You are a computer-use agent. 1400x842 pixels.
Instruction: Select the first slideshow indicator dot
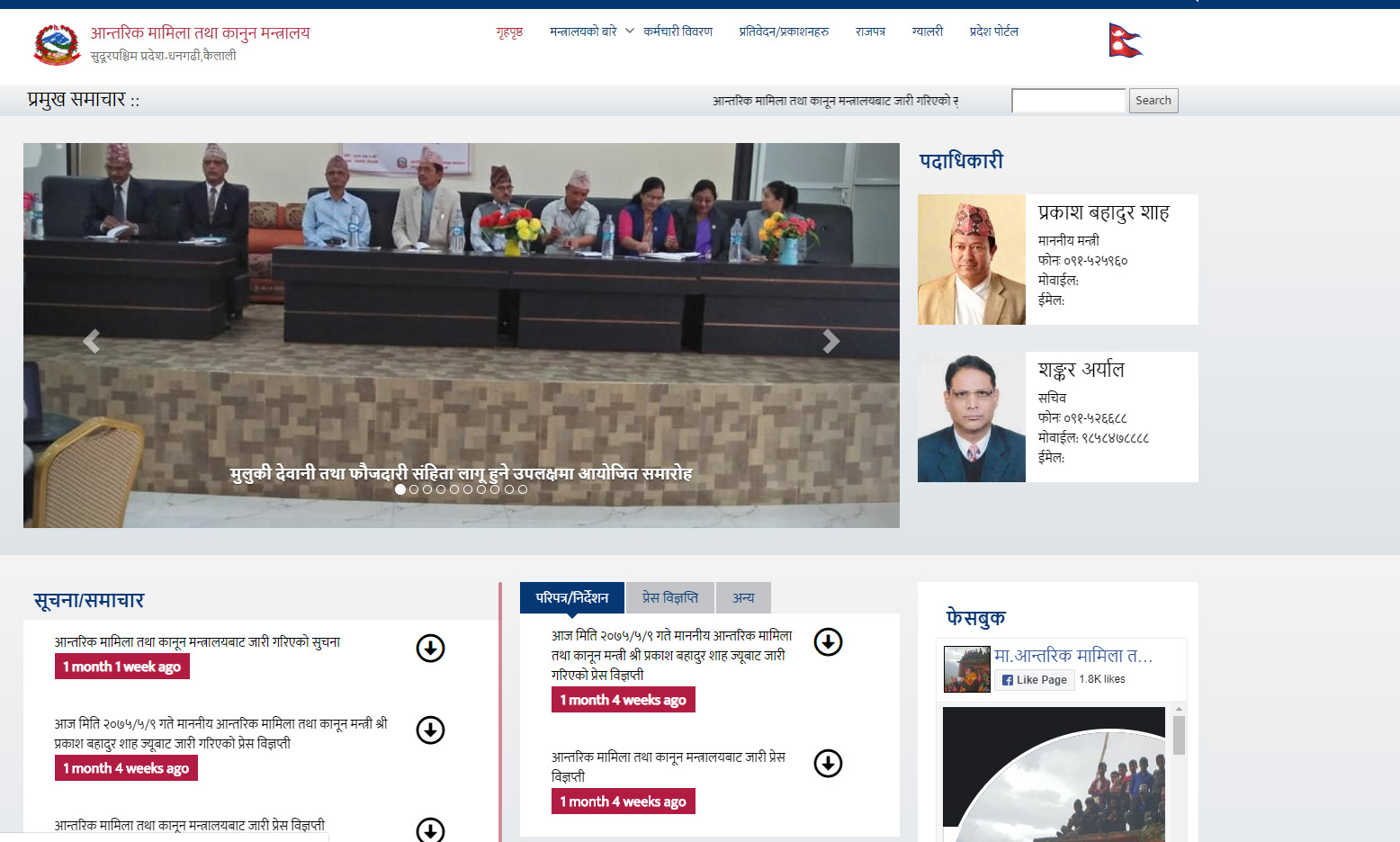tap(400, 489)
